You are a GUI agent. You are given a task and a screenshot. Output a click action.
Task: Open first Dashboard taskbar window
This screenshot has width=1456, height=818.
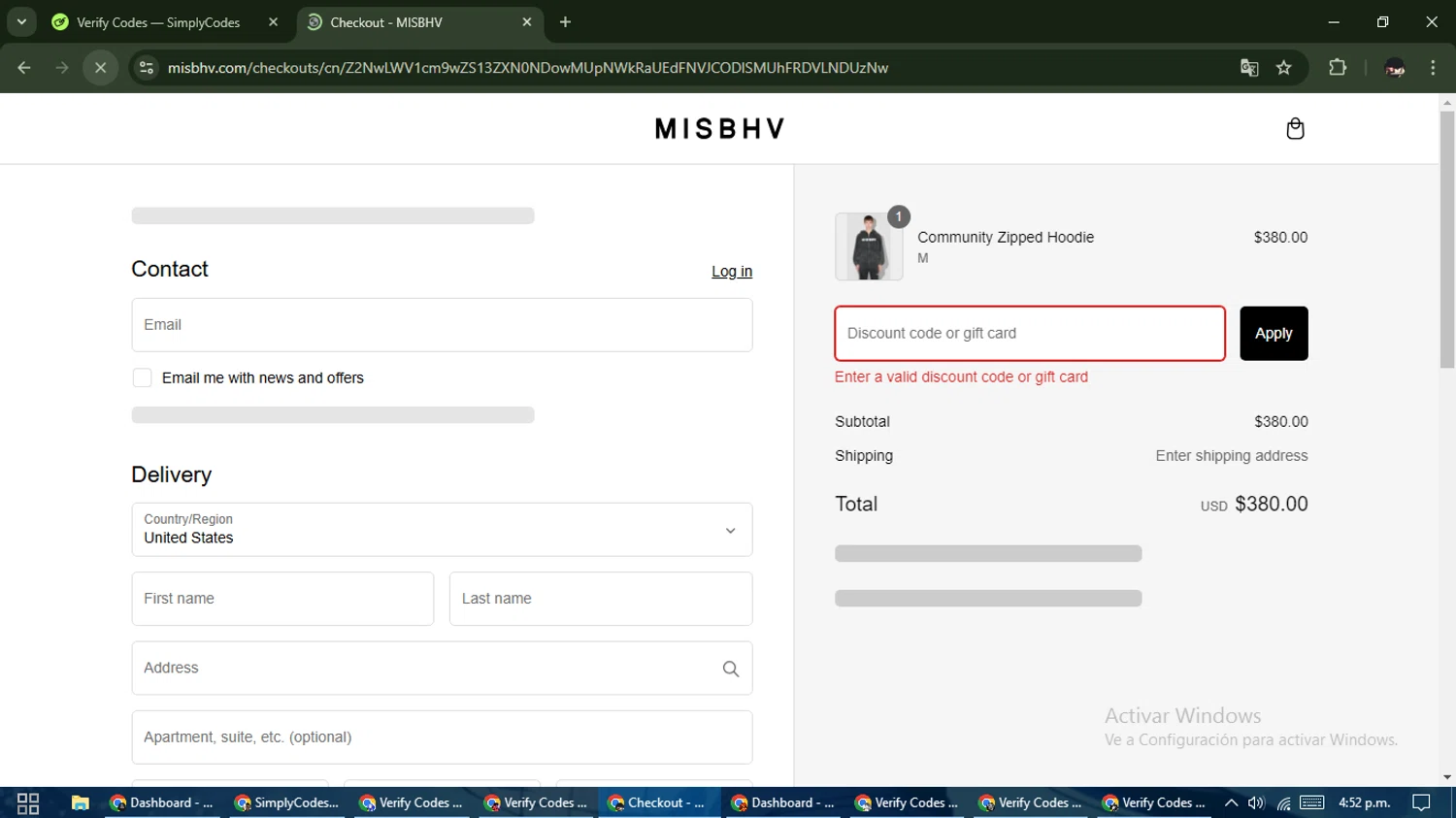pos(161,803)
